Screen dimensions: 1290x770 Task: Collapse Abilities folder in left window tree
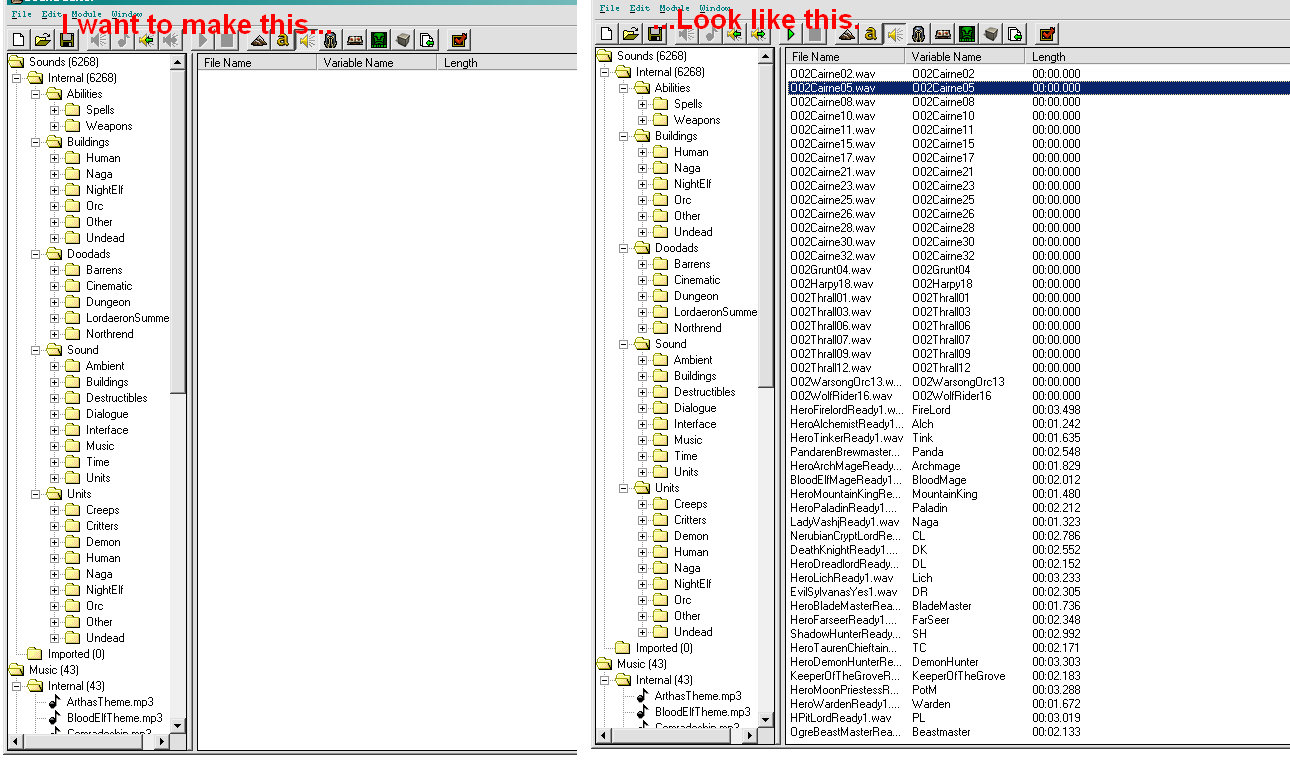pos(36,94)
